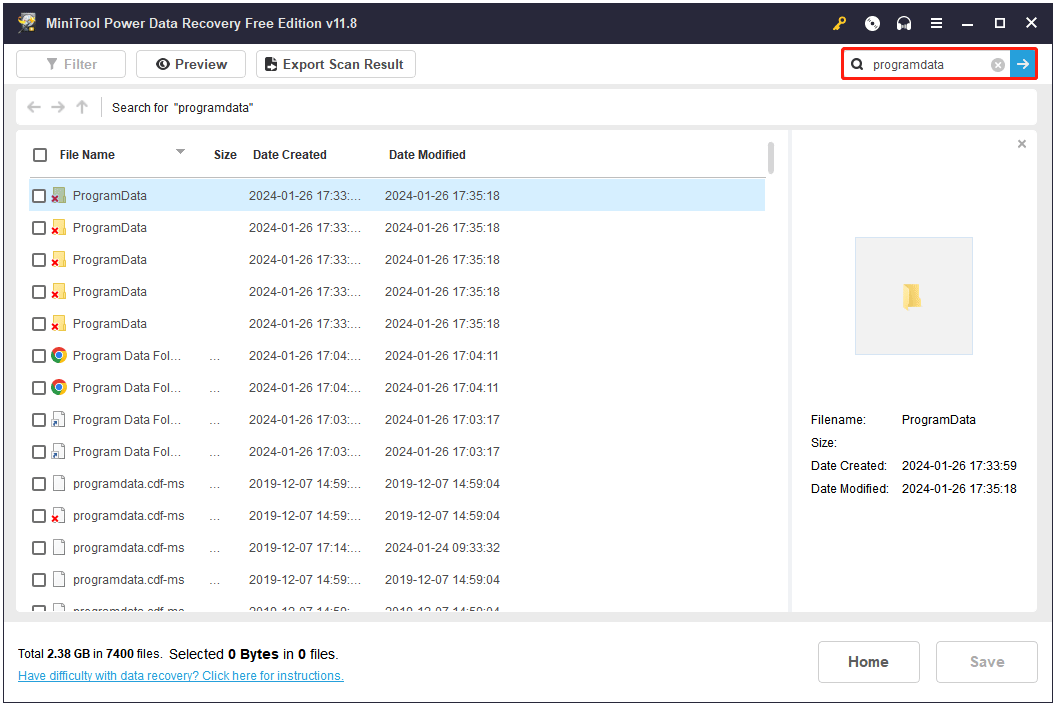
Task: Open the File Name column sort dropdown arrow
Action: pos(180,152)
